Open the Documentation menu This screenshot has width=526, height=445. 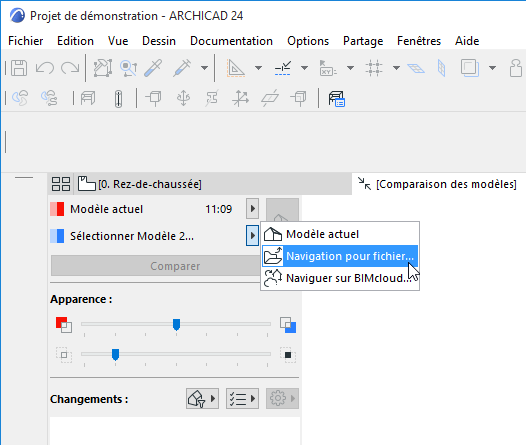231,41
